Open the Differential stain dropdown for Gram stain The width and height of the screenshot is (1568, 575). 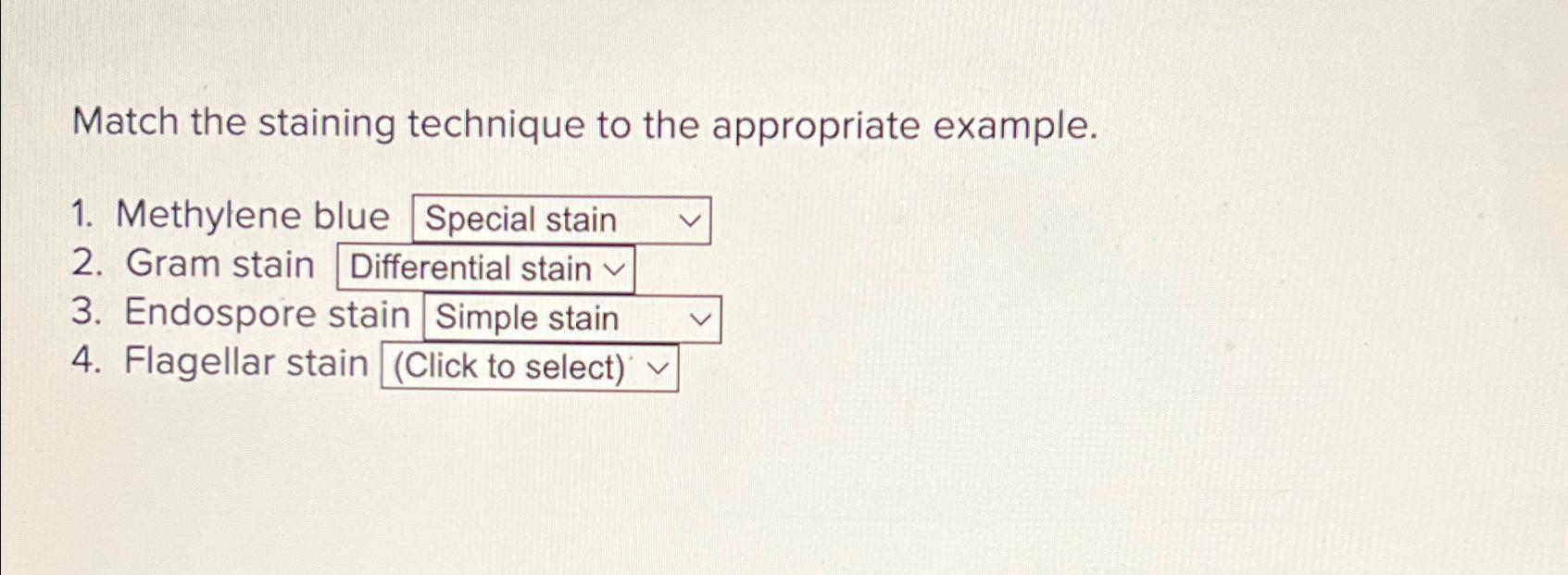pos(485,269)
